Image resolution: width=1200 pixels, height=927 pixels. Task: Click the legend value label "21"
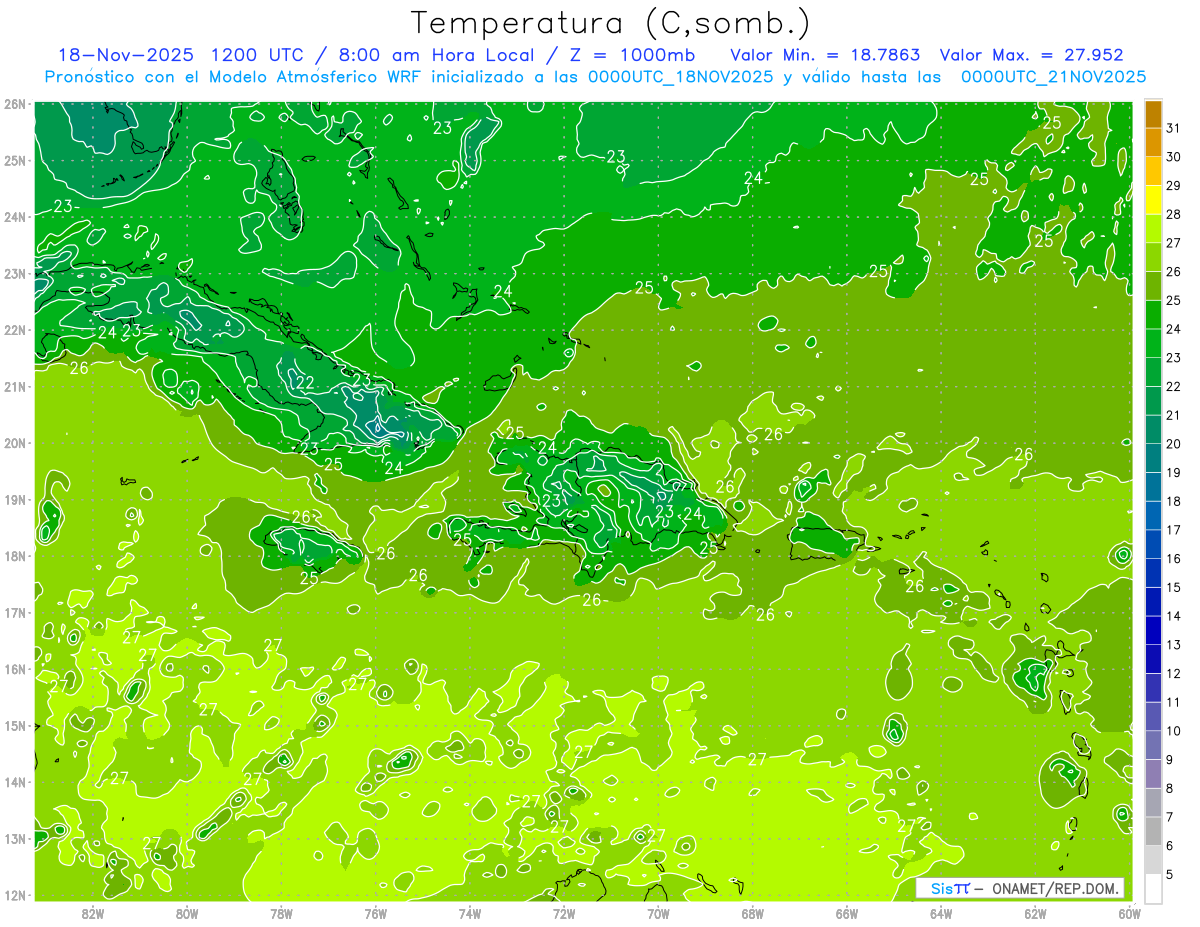(1173, 415)
